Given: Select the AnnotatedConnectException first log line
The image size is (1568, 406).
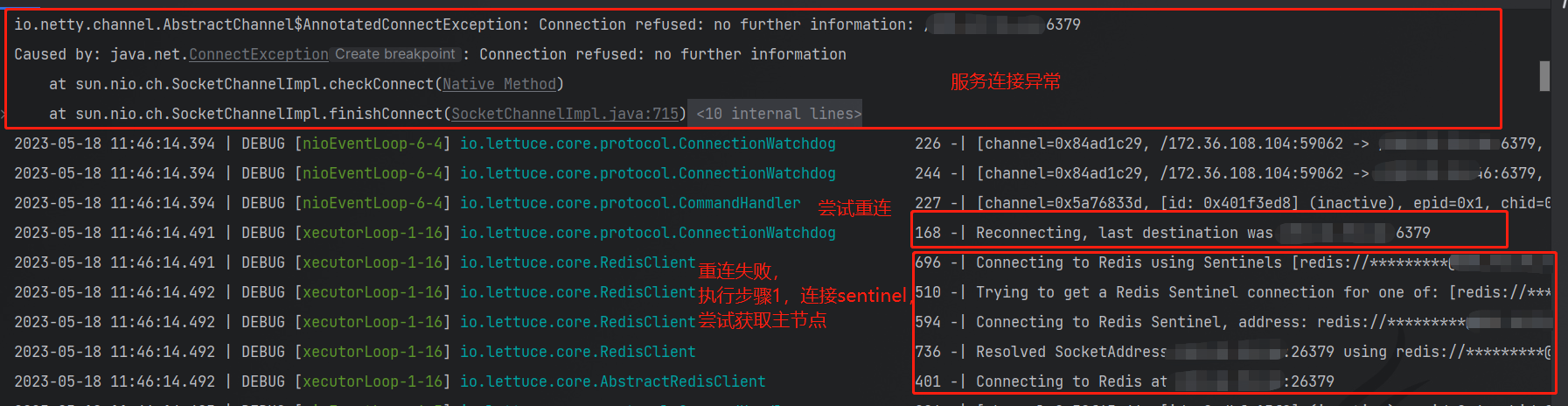Looking at the screenshot, I should pyautogui.click(x=547, y=24).
